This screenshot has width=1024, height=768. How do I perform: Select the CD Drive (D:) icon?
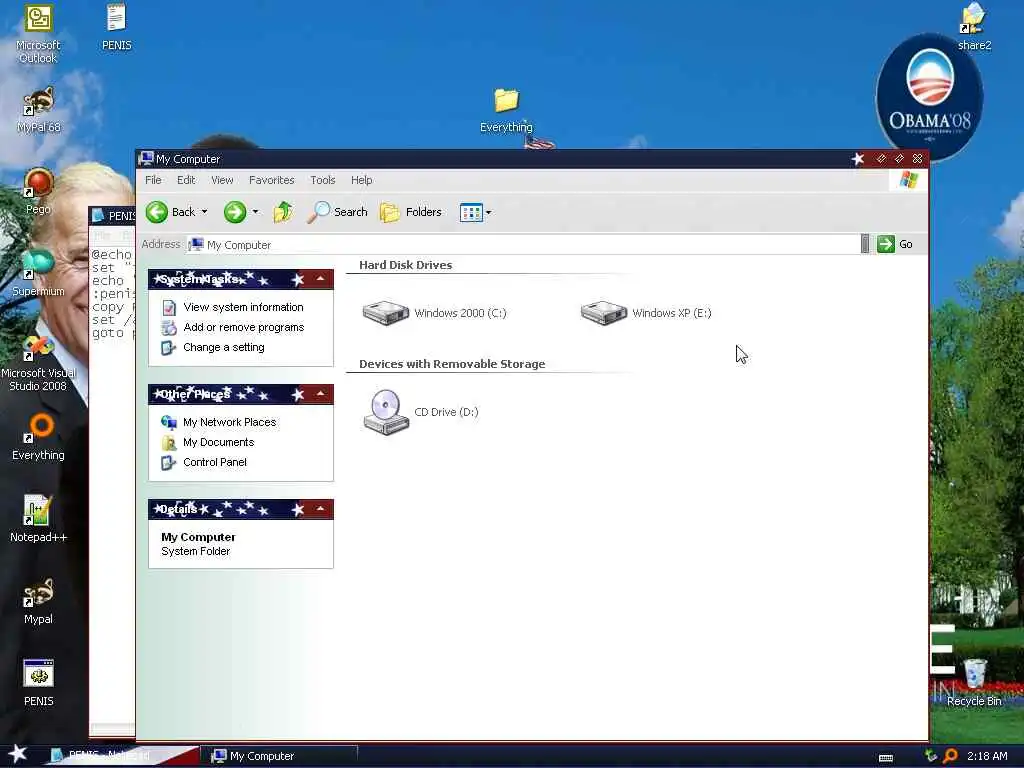pyautogui.click(x=421, y=412)
